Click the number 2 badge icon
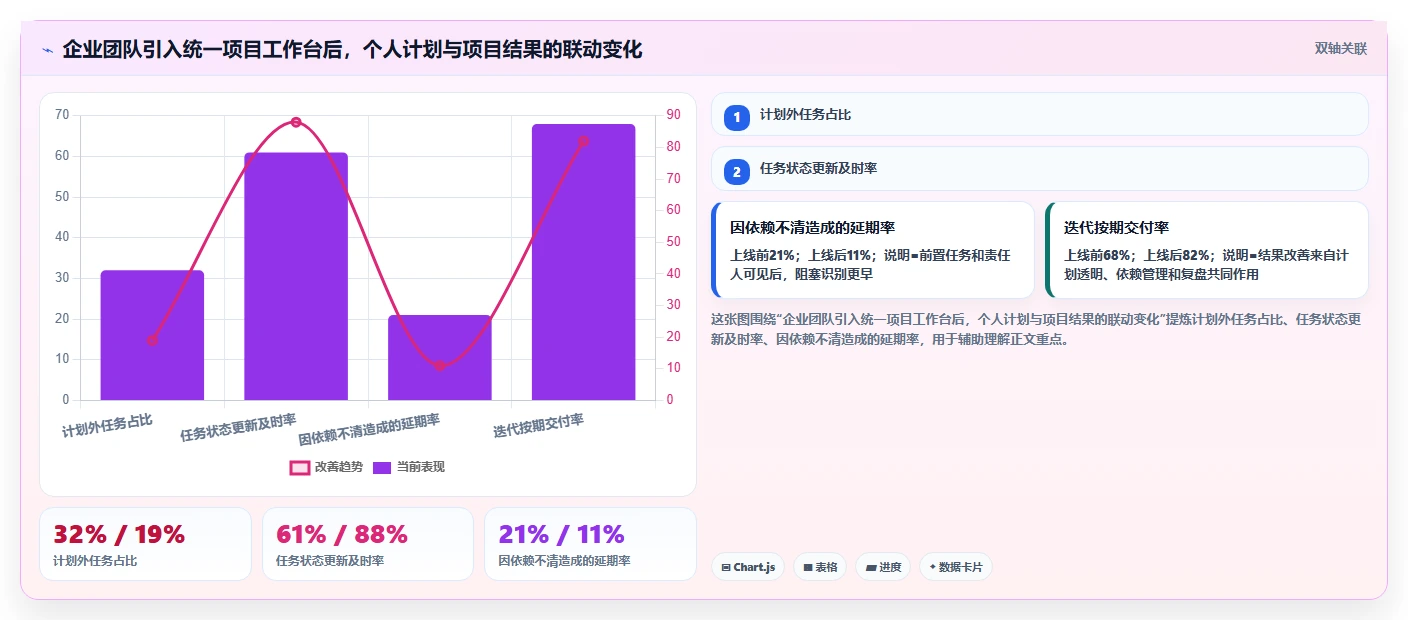 pyautogui.click(x=737, y=171)
